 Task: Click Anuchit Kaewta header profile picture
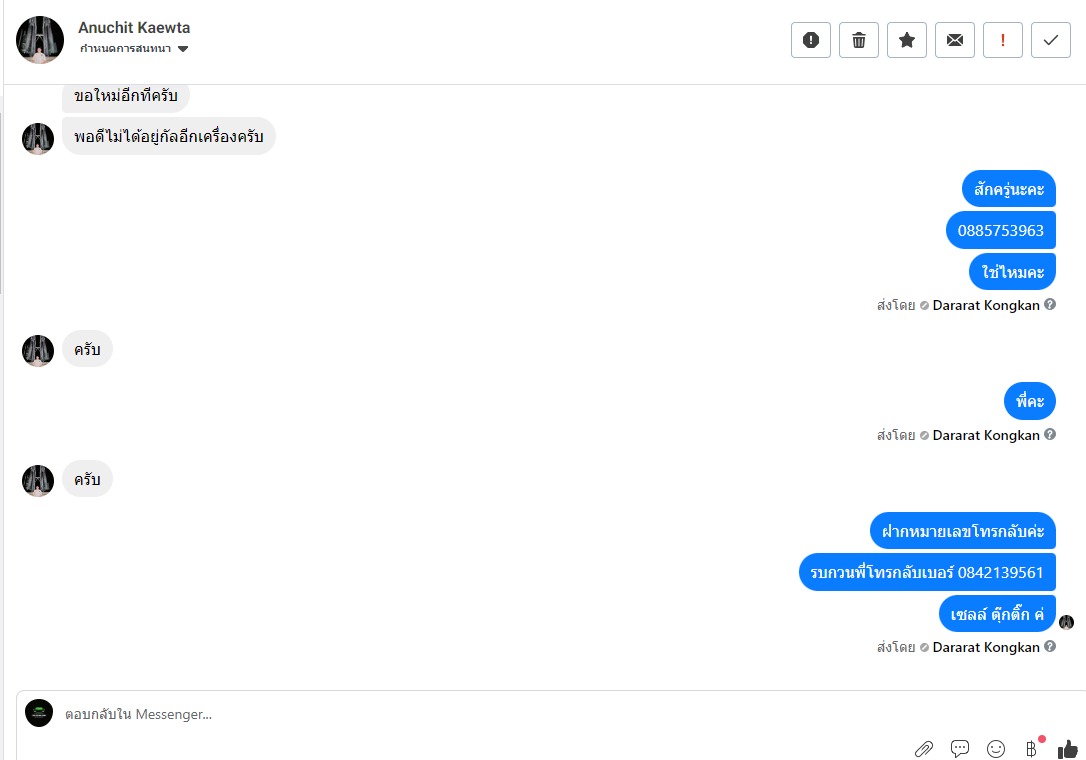[x=40, y=40]
